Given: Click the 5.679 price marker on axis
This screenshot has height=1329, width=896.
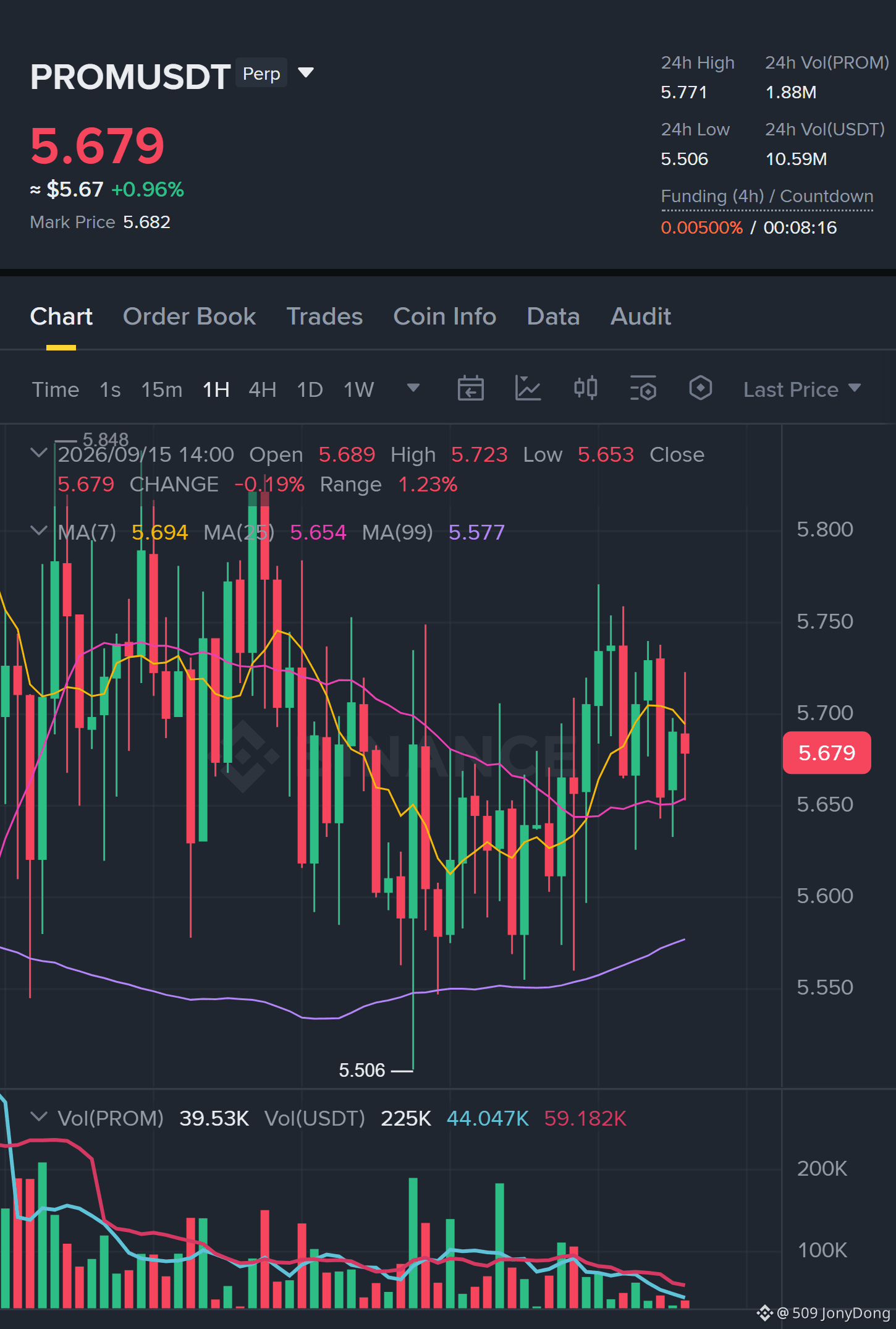Looking at the screenshot, I should point(826,753).
